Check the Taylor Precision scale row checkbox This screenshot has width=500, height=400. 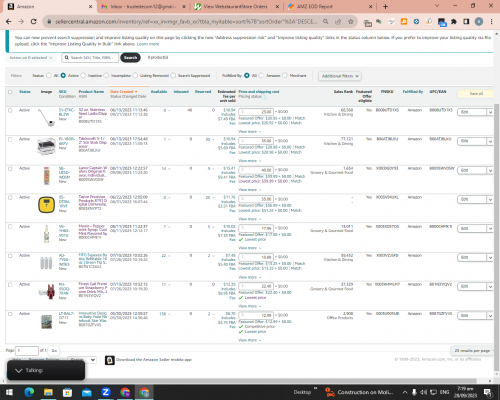[x=10, y=198]
